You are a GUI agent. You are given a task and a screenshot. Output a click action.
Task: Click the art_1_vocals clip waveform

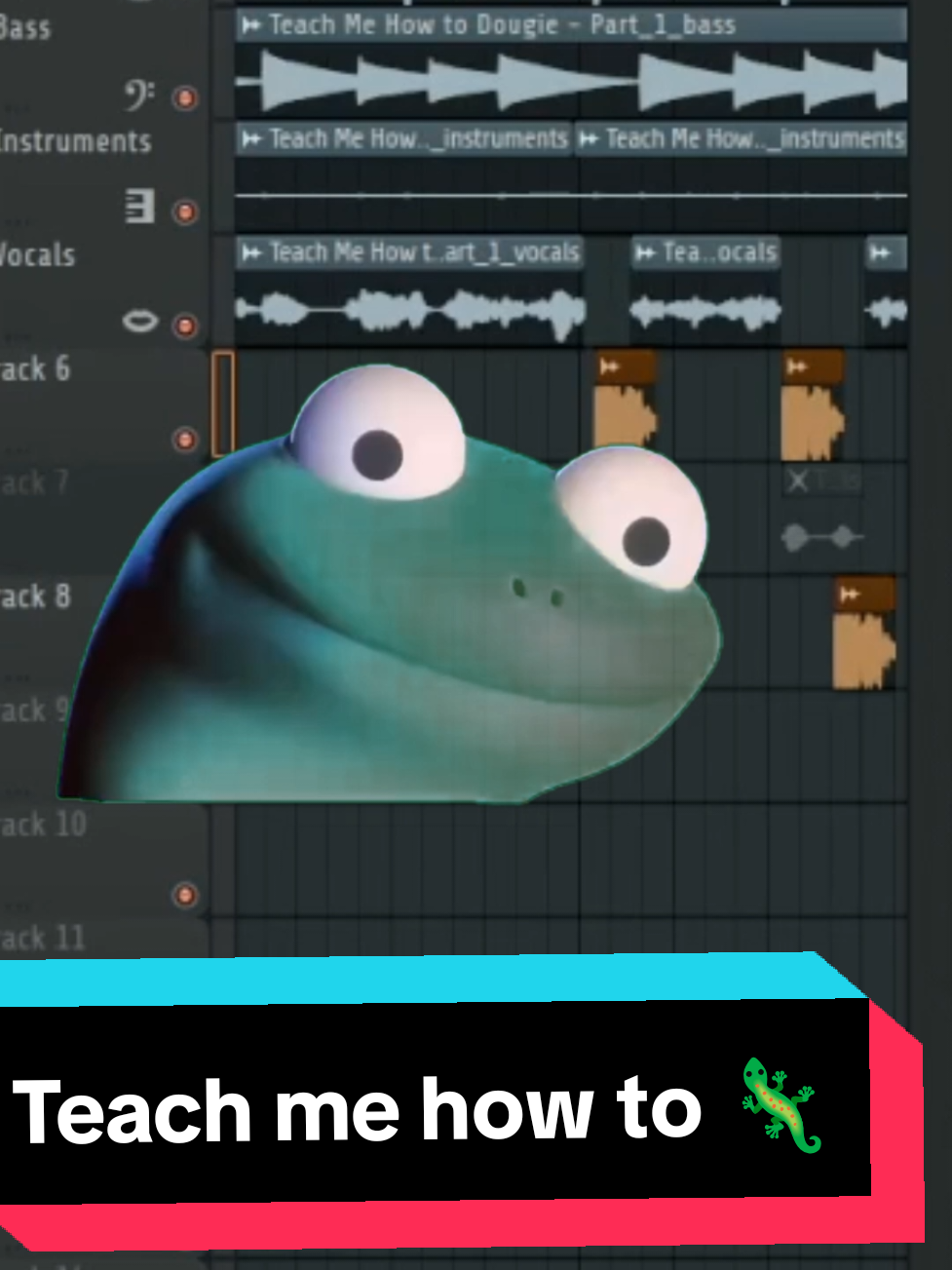point(410,310)
